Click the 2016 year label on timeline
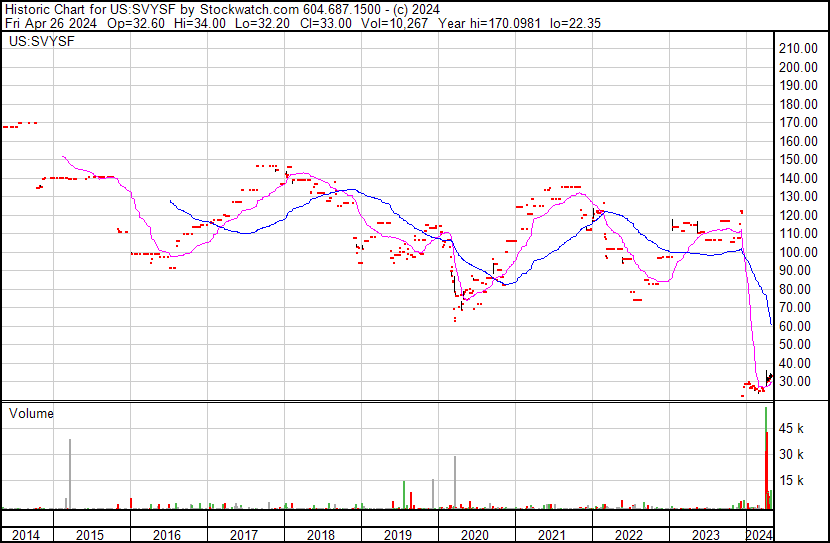This screenshot has width=830, height=543. (x=167, y=535)
